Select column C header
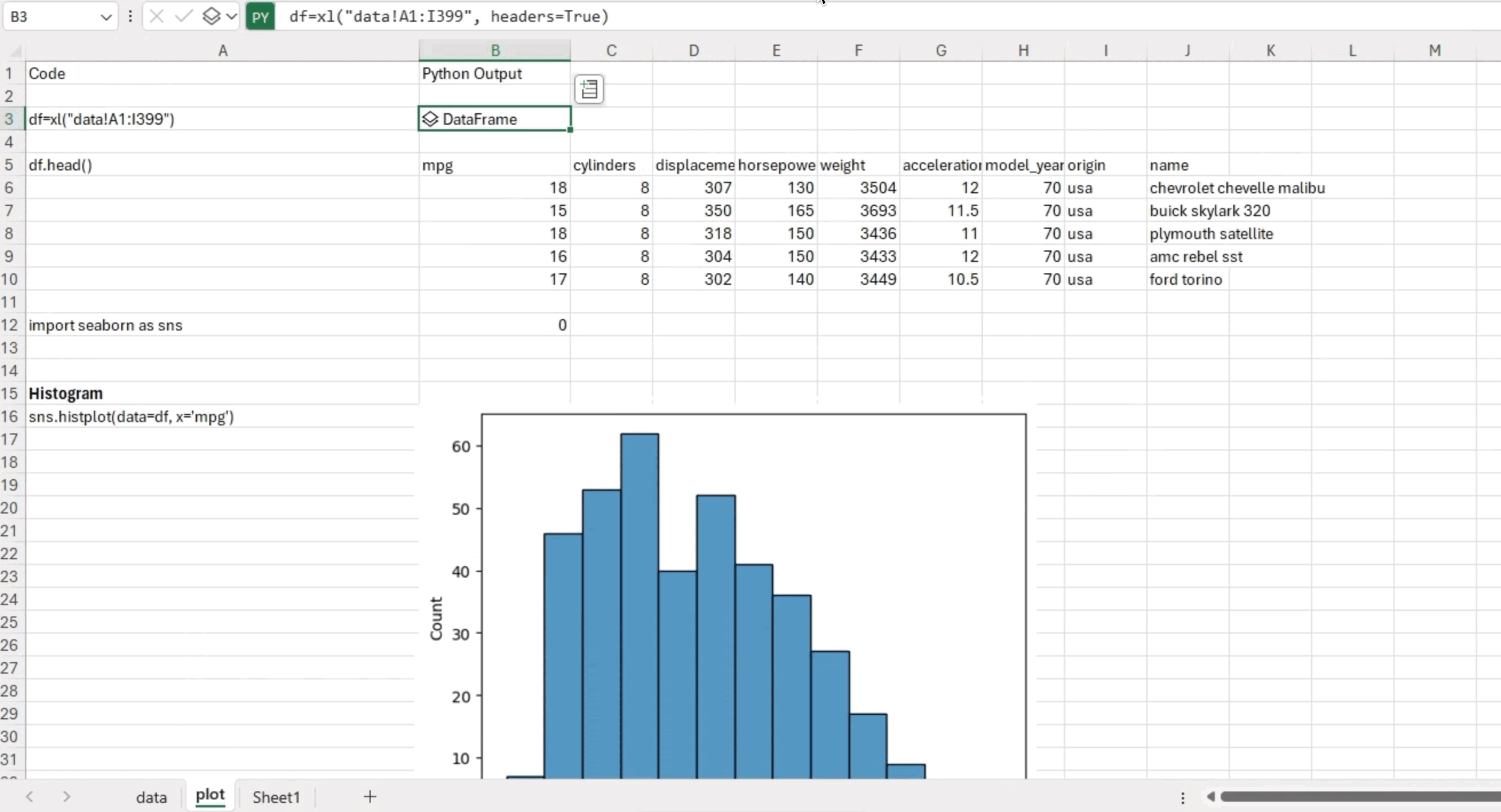Image resolution: width=1501 pixels, height=812 pixels. pos(611,51)
